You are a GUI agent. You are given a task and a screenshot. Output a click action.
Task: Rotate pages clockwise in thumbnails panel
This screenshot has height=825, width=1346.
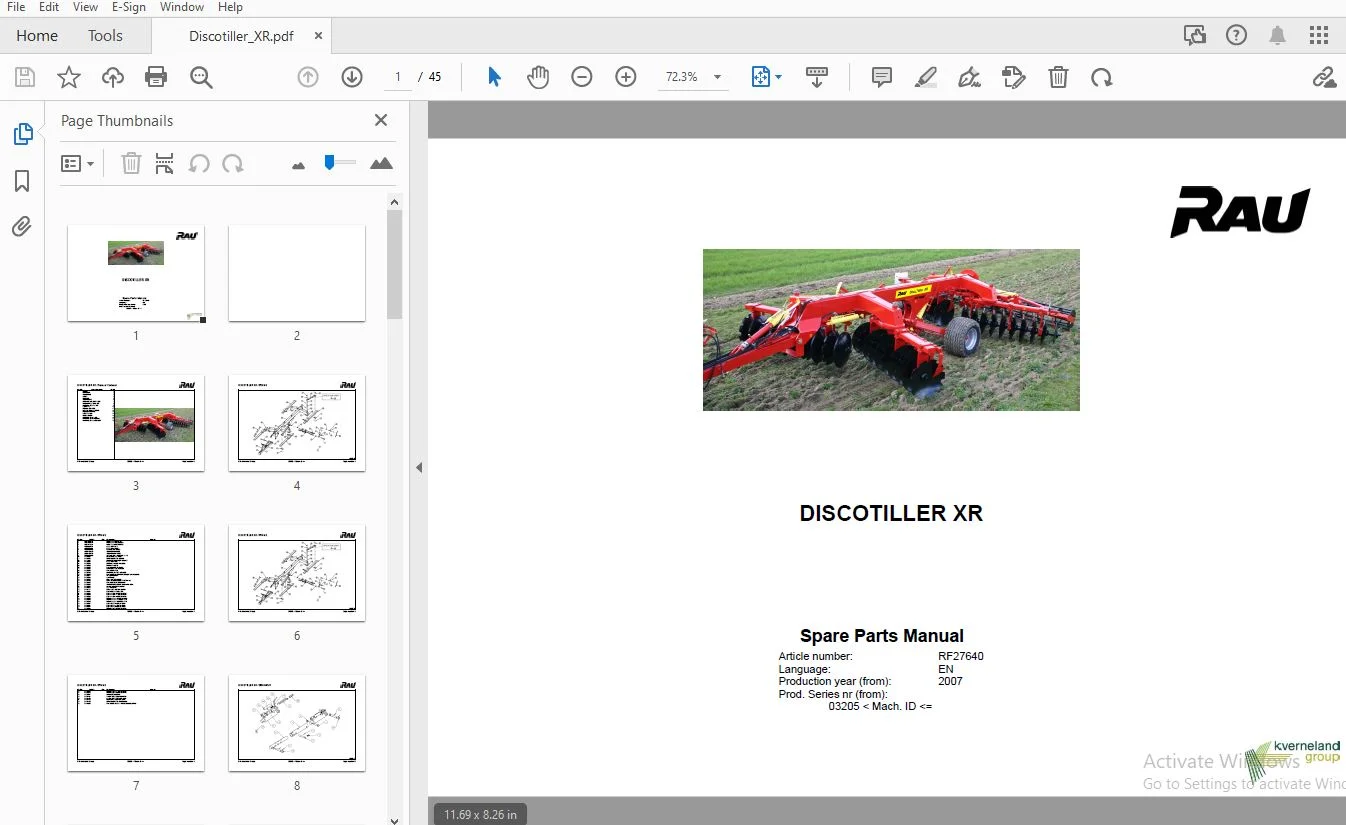[x=233, y=163]
